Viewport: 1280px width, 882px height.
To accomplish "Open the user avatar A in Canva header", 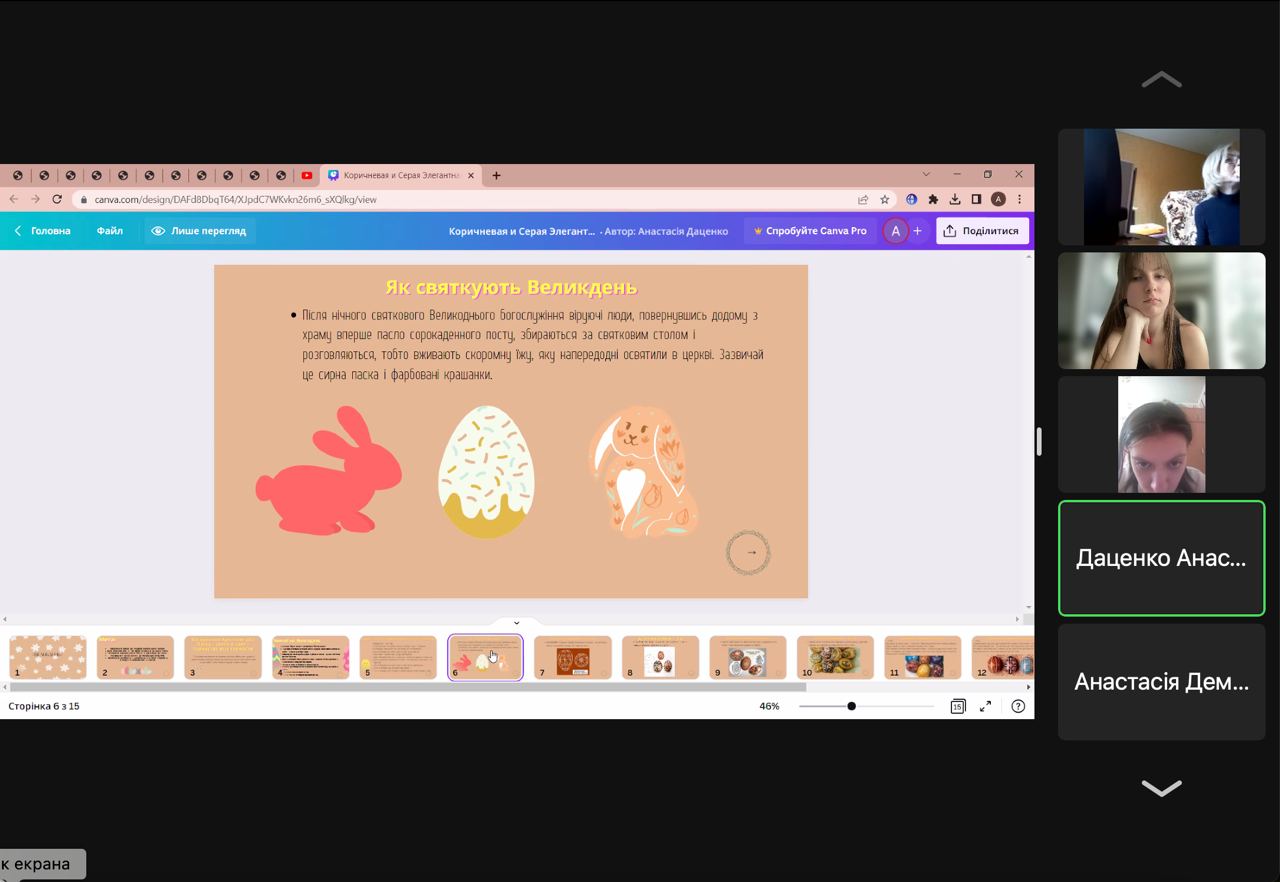I will pyautogui.click(x=895, y=231).
